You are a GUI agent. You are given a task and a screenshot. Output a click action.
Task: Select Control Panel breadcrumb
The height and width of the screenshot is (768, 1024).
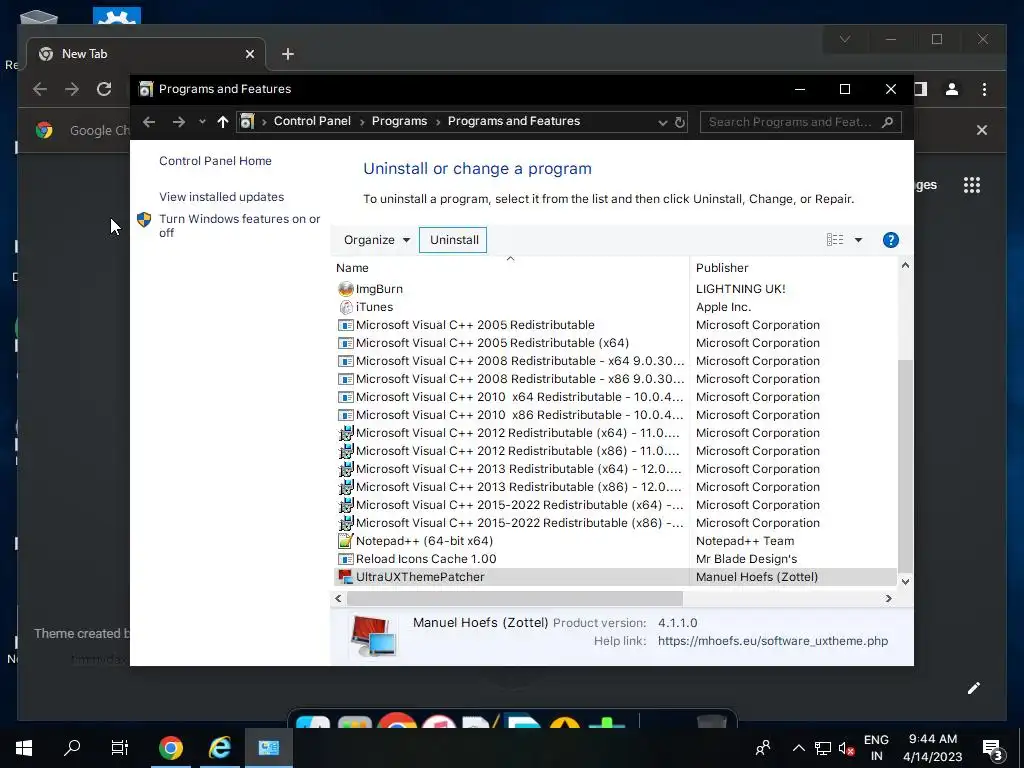point(312,121)
